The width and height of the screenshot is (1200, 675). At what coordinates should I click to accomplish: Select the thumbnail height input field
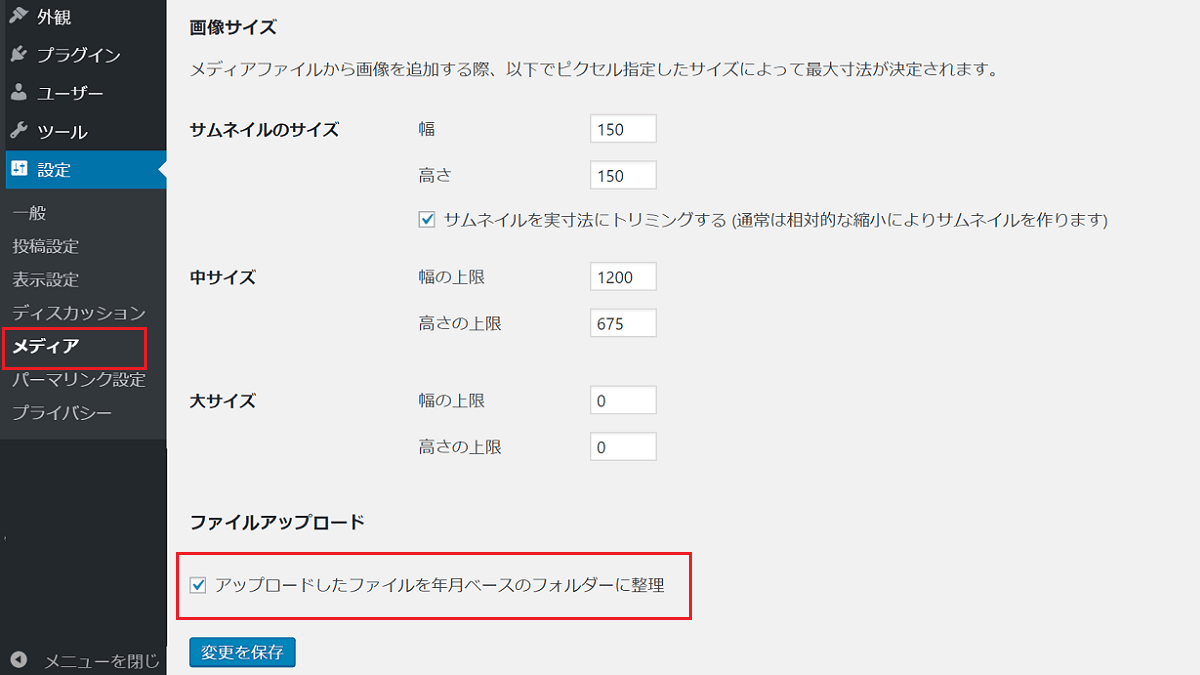click(x=623, y=175)
